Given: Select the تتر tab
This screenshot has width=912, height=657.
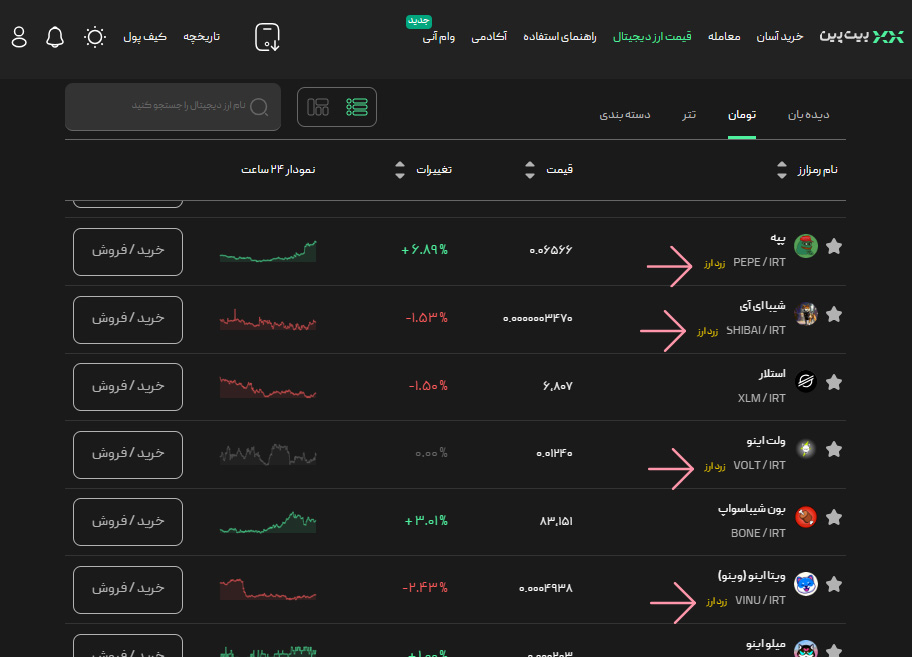Looking at the screenshot, I should tap(689, 115).
